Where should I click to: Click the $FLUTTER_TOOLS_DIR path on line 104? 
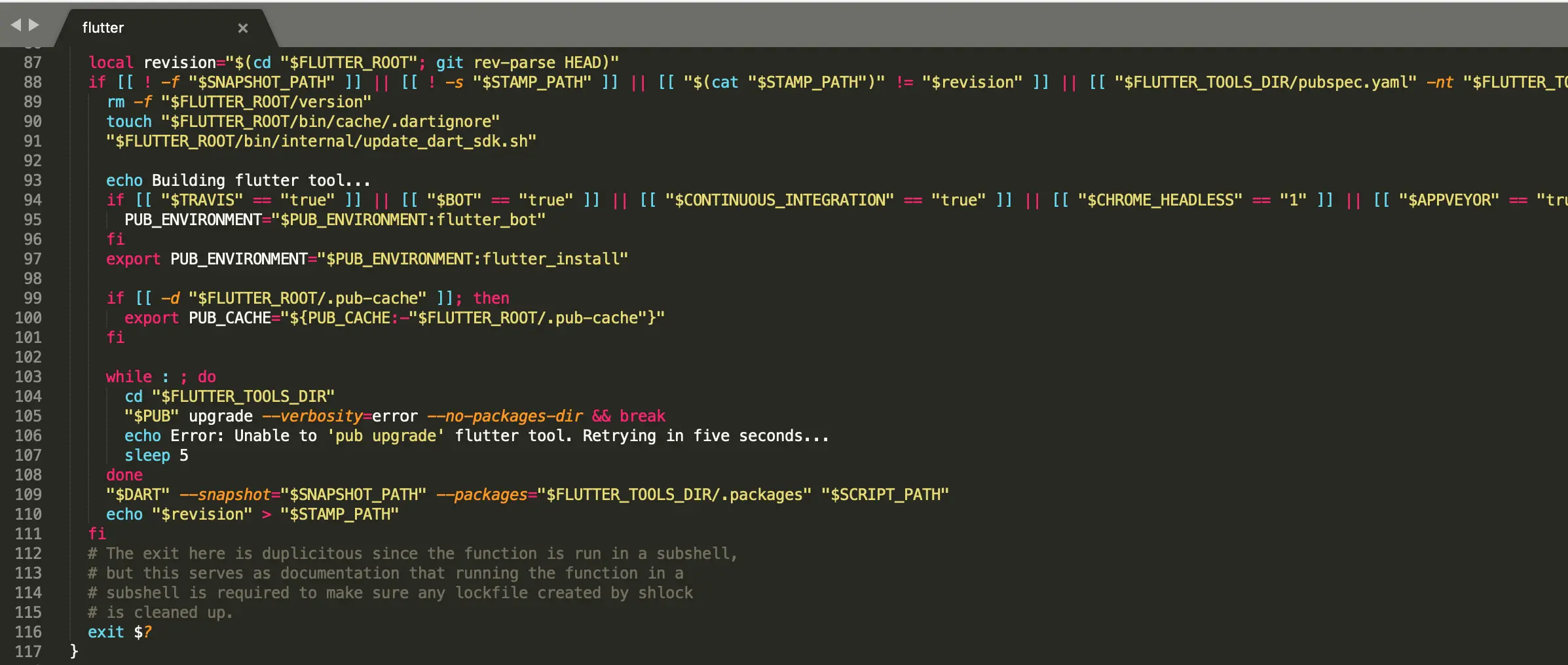[242, 396]
